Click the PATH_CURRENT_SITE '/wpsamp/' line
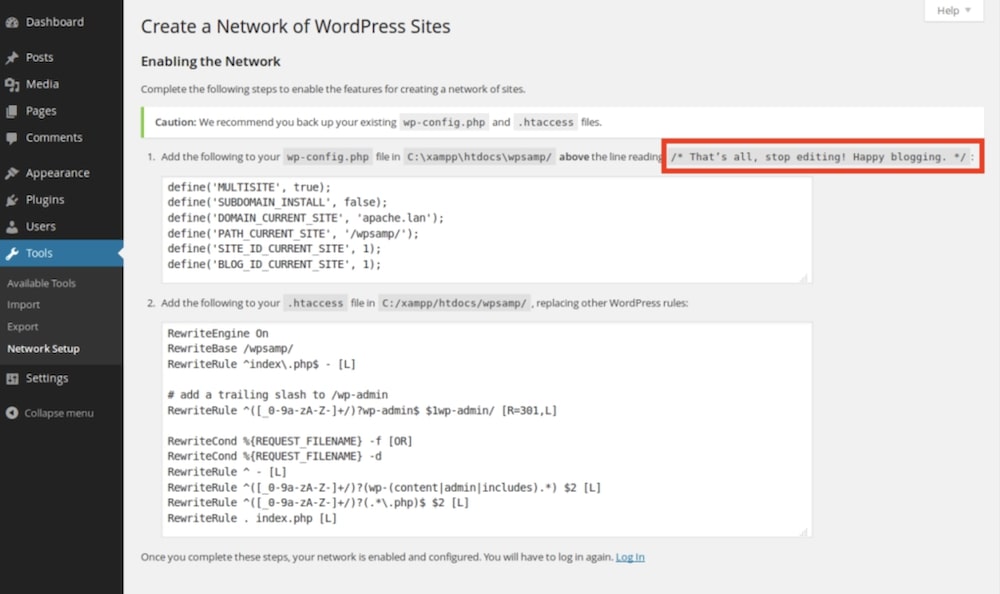The width and height of the screenshot is (1000, 594). coord(293,234)
